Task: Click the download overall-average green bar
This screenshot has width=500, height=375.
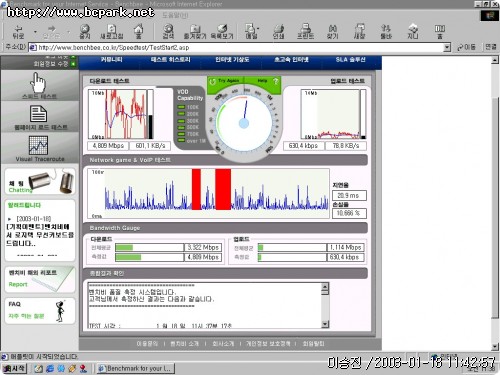Action: coord(124,247)
